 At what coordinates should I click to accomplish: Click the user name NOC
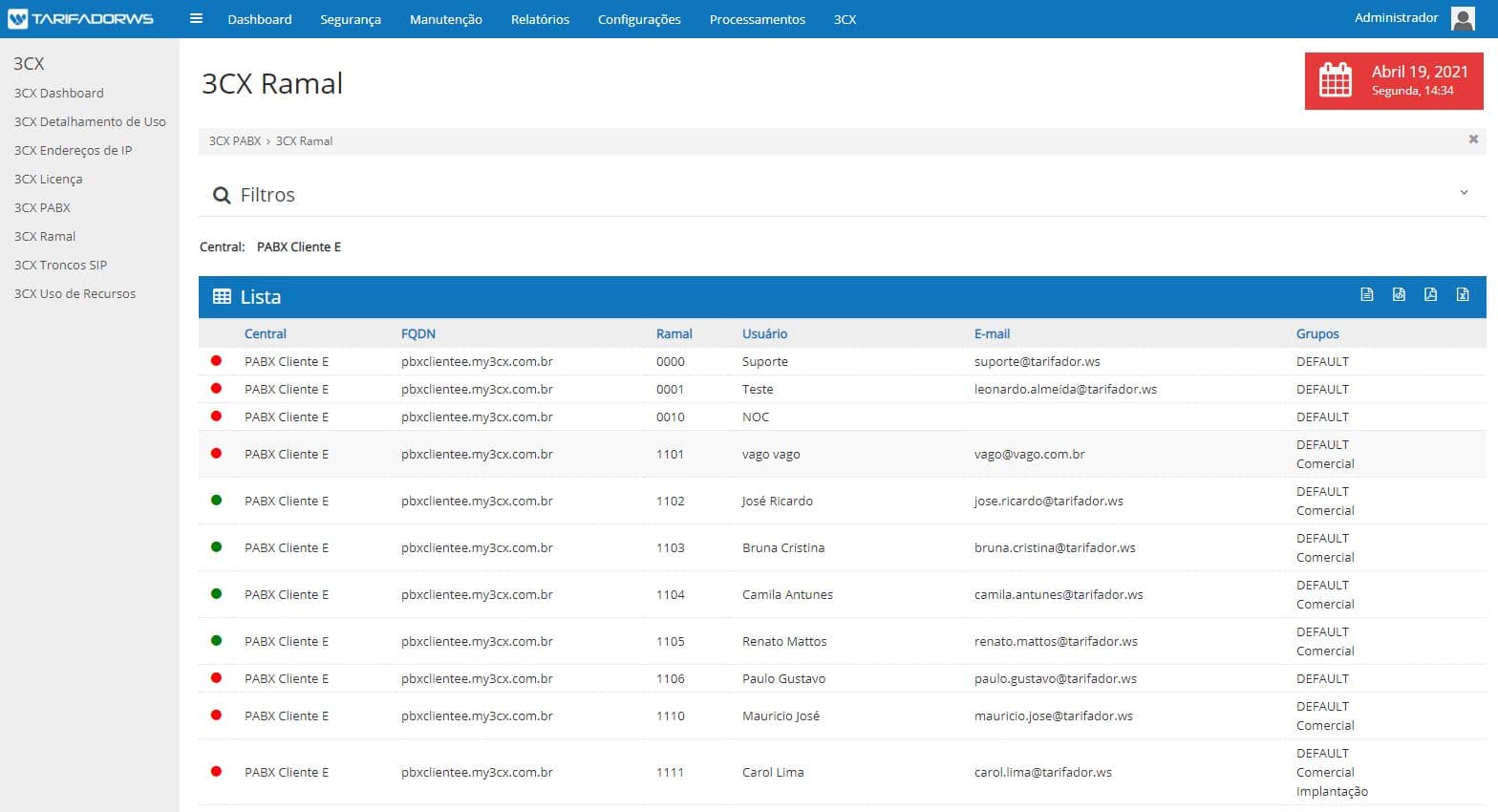pyautogui.click(x=756, y=417)
